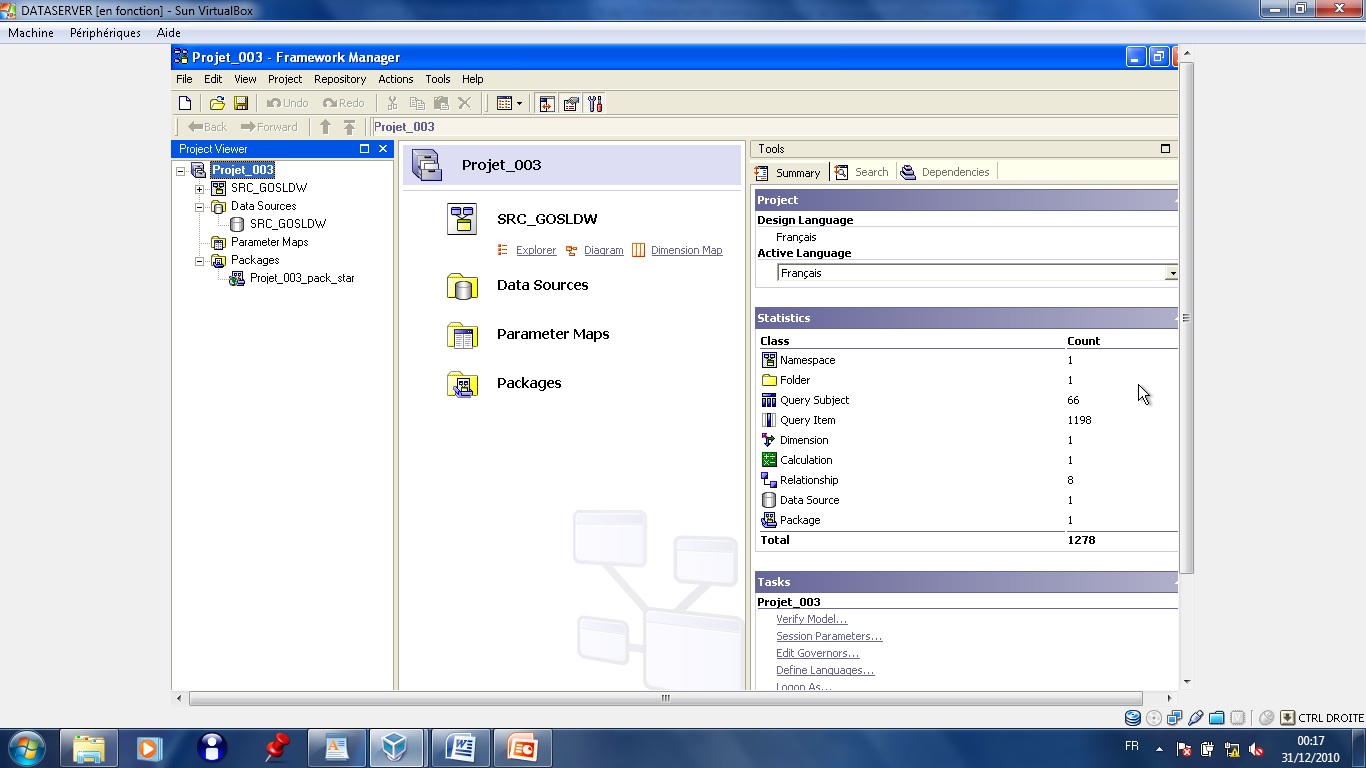Open the Active Language dropdown
Image resolution: width=1366 pixels, height=768 pixels.
[1171, 273]
